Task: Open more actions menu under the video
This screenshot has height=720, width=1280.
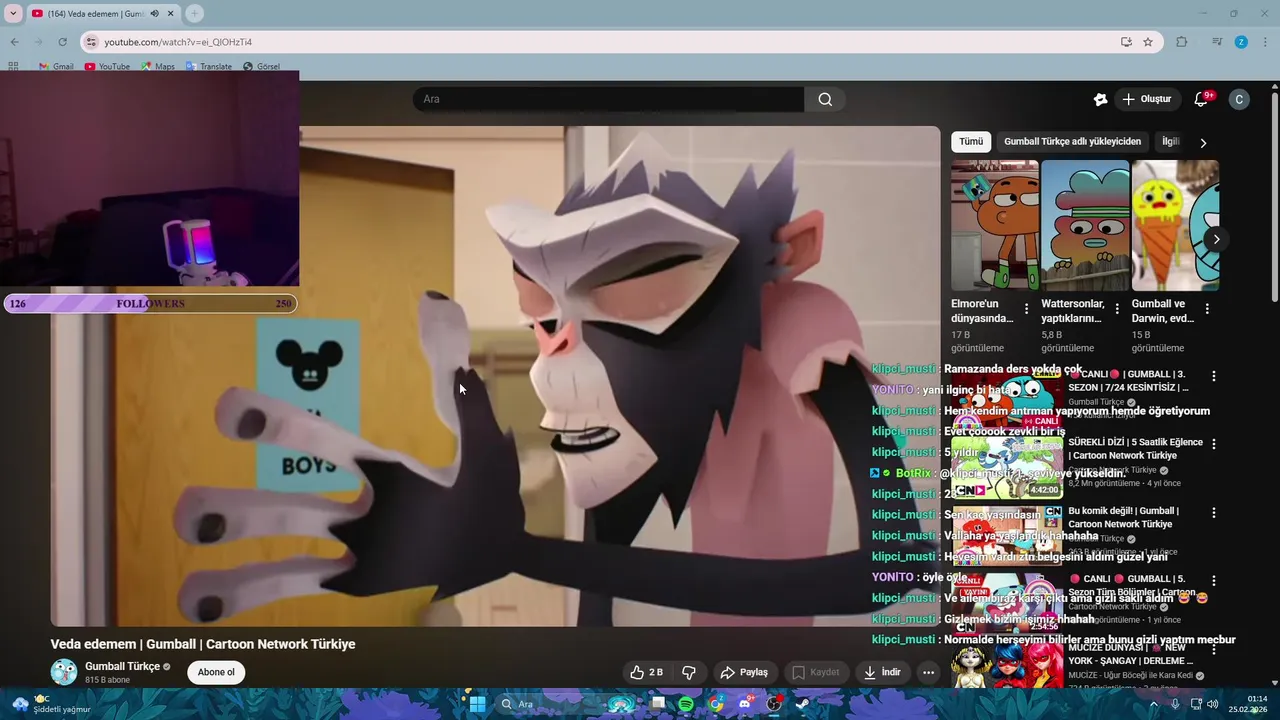Action: pyautogui.click(x=928, y=672)
